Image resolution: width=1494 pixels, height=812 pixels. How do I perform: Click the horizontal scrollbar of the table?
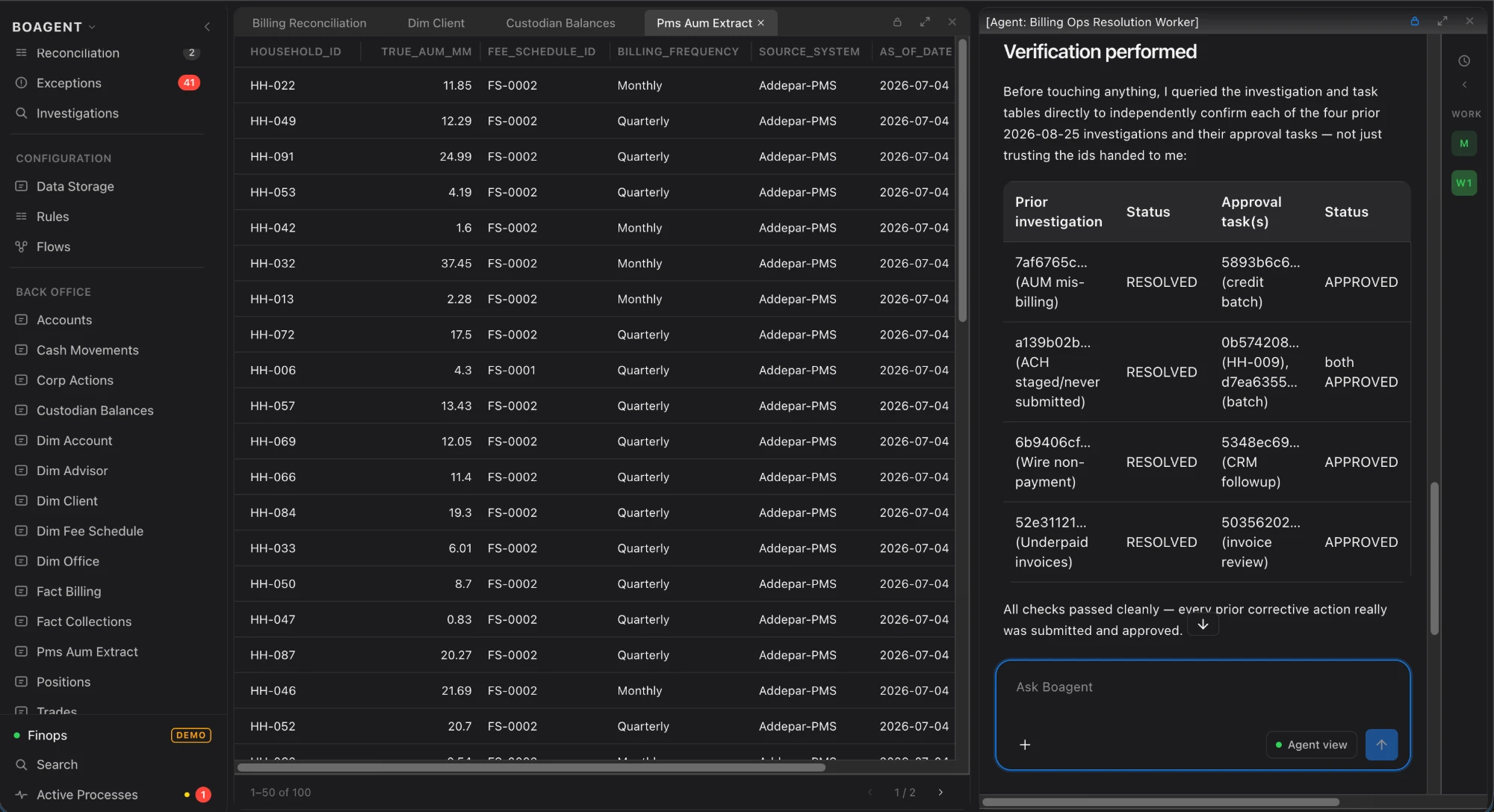pos(530,767)
